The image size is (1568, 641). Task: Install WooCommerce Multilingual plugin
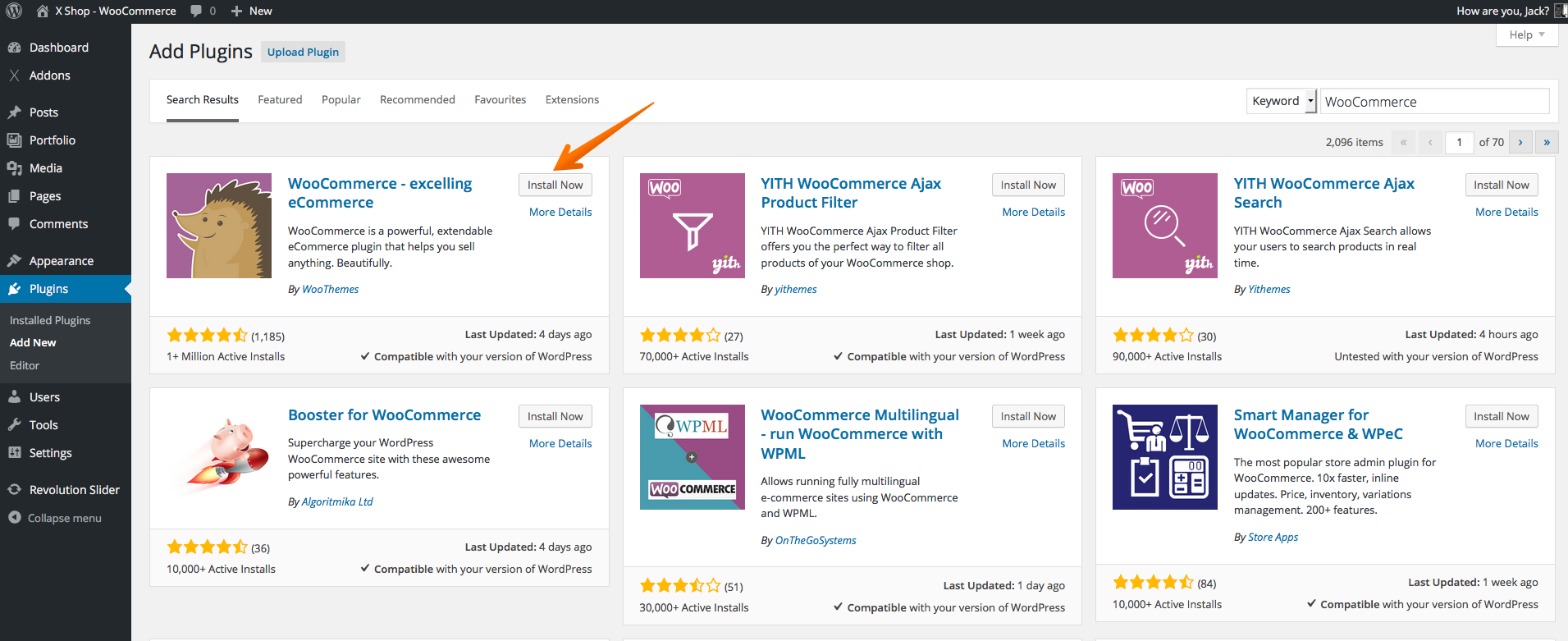(1028, 416)
